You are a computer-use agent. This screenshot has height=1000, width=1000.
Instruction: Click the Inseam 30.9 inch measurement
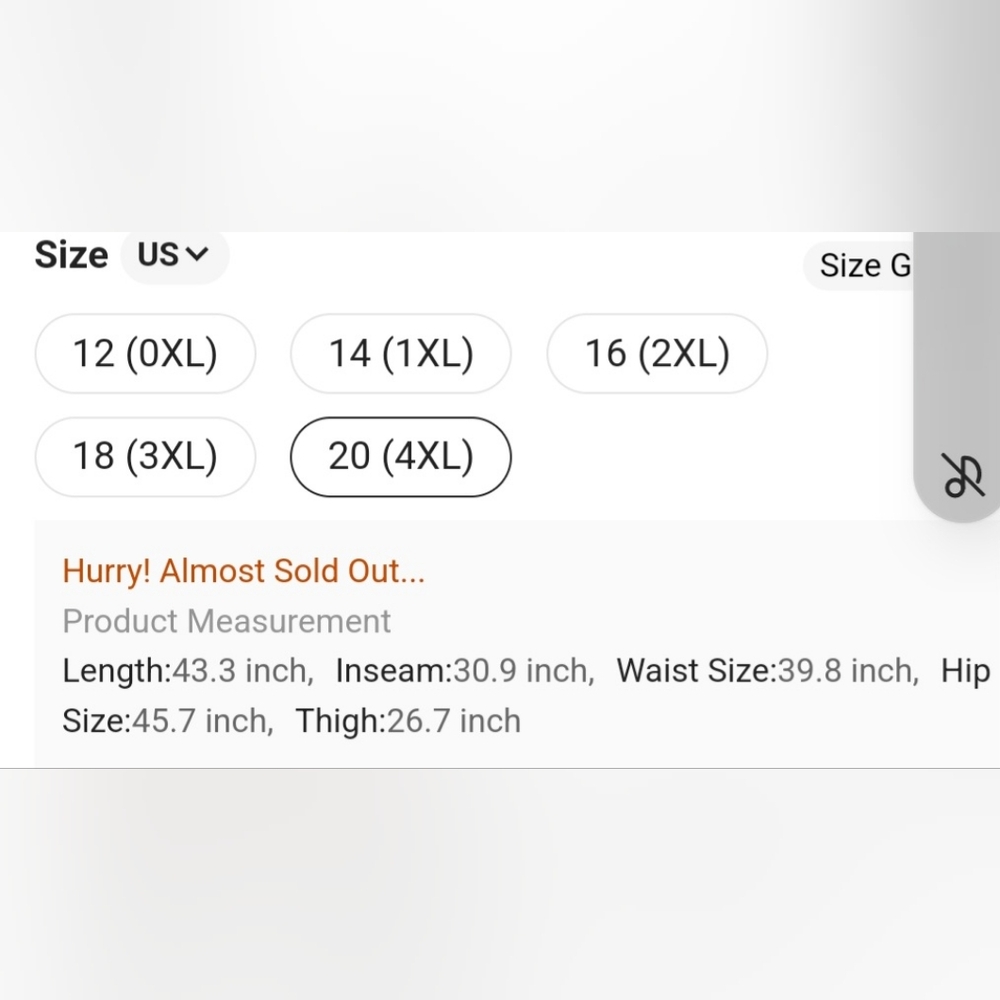(x=465, y=671)
